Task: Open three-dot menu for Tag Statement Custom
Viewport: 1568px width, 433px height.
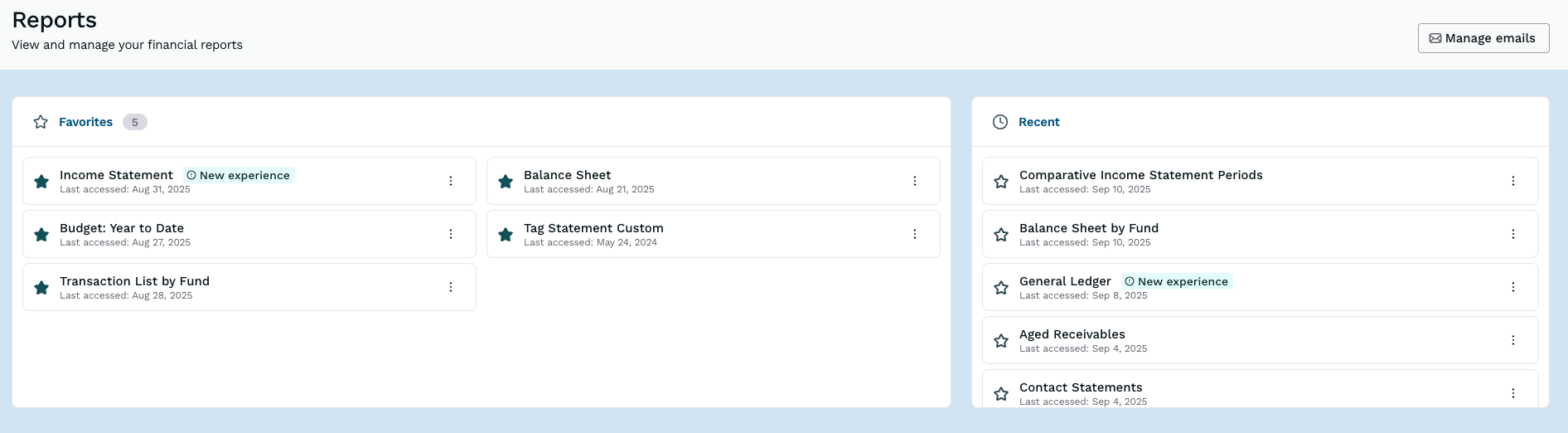Action: [x=915, y=234]
